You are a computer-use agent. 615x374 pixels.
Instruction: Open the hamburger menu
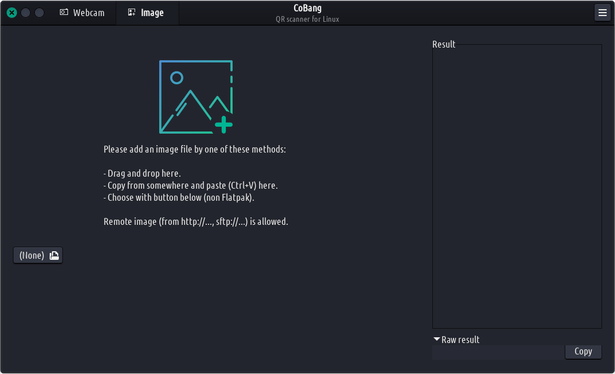click(602, 13)
